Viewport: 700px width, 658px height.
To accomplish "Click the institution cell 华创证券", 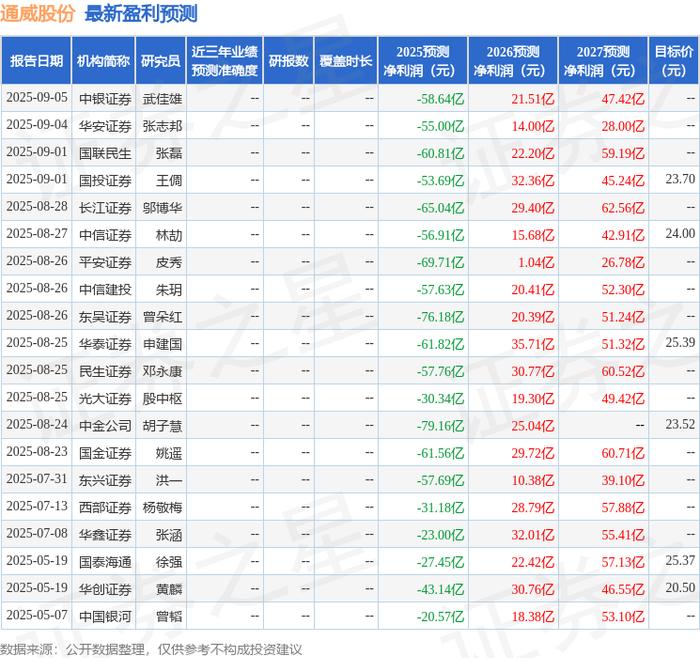I will tap(105, 589).
